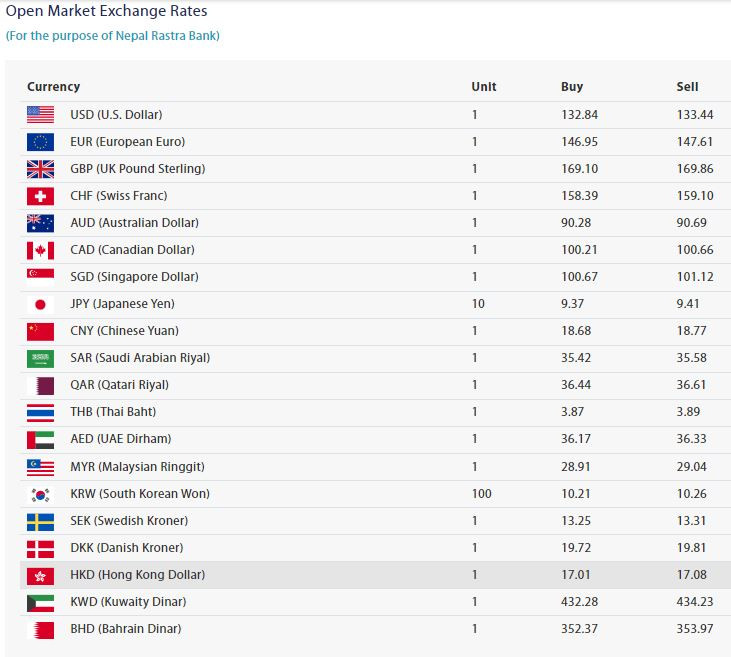Click the South Korean Won flag icon
The width and height of the screenshot is (731, 657).
click(40, 493)
